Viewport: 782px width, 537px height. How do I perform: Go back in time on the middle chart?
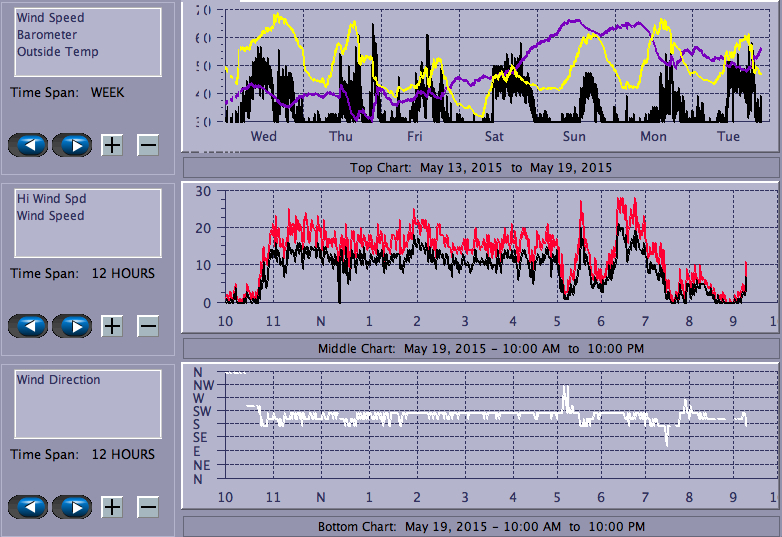[28, 326]
